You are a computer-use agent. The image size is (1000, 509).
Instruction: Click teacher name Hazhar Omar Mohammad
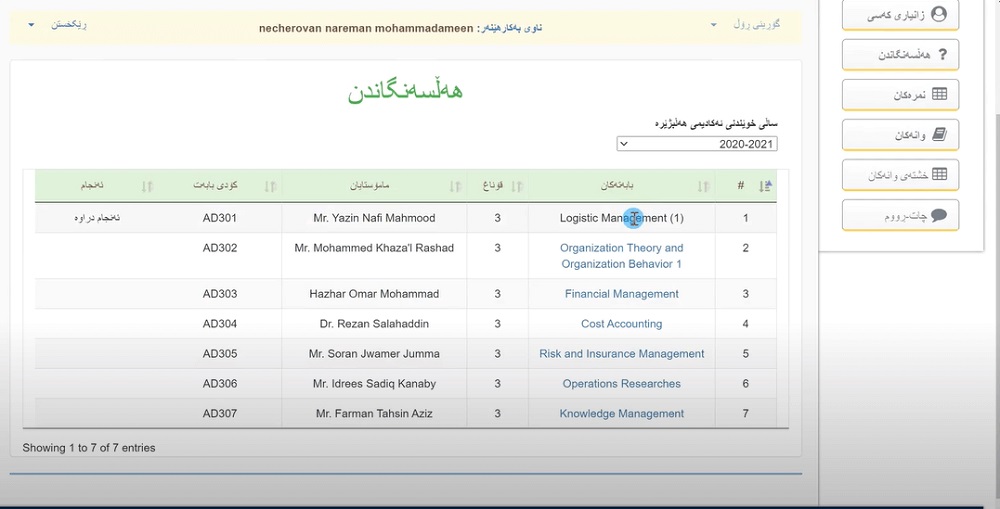(x=374, y=294)
